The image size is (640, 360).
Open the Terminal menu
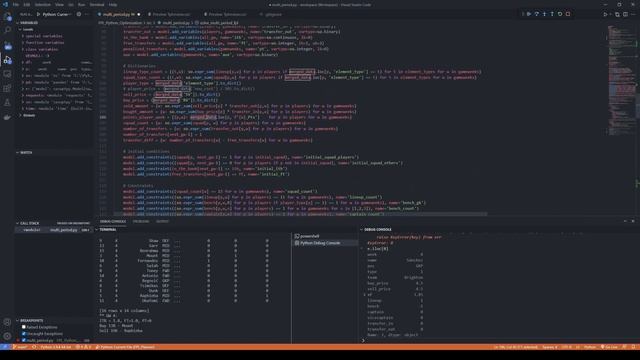97,4
